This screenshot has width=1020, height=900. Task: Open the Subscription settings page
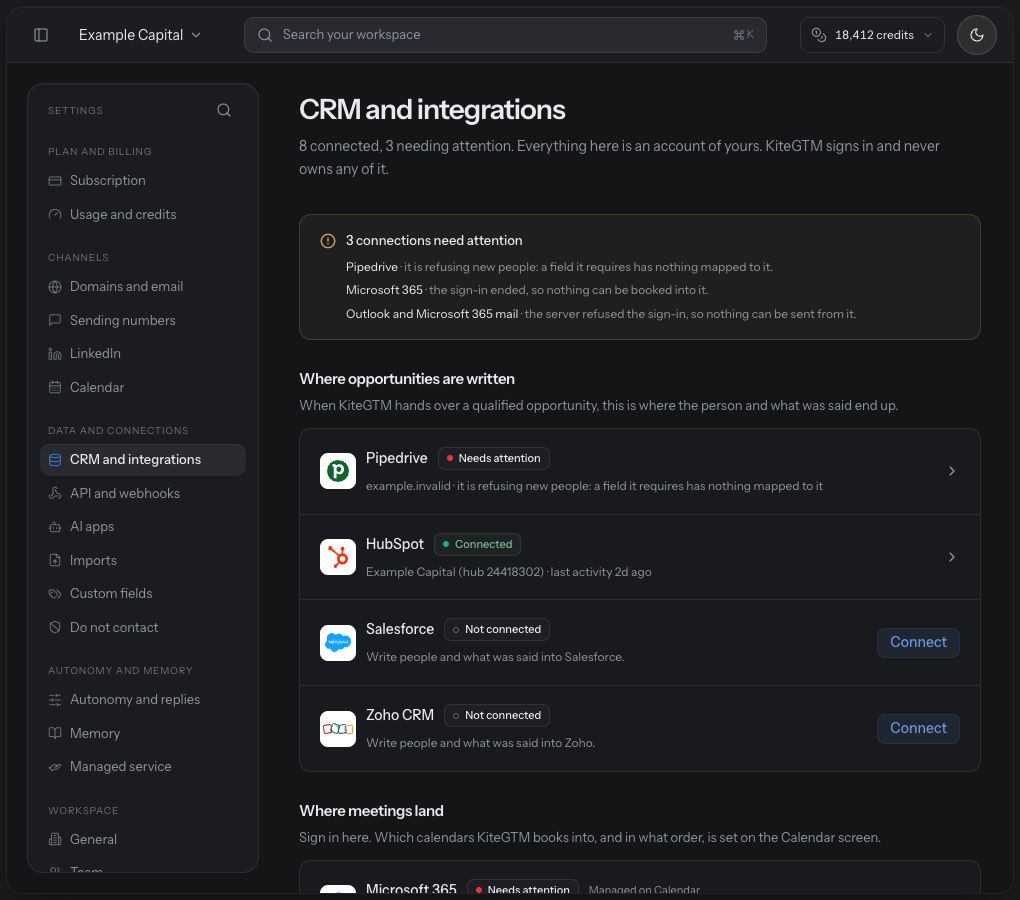point(142,180)
